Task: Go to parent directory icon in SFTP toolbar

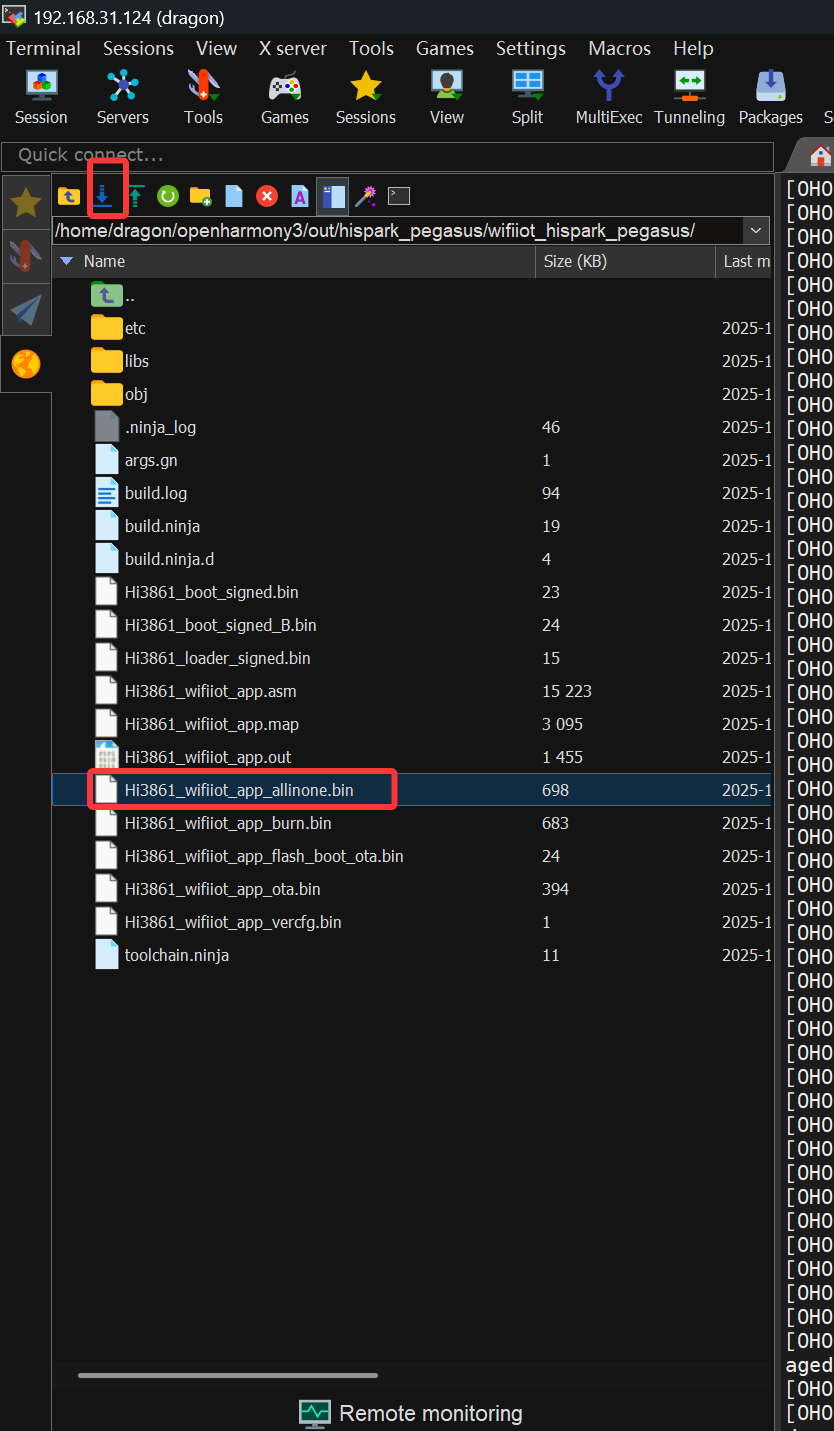Action: pos(68,196)
